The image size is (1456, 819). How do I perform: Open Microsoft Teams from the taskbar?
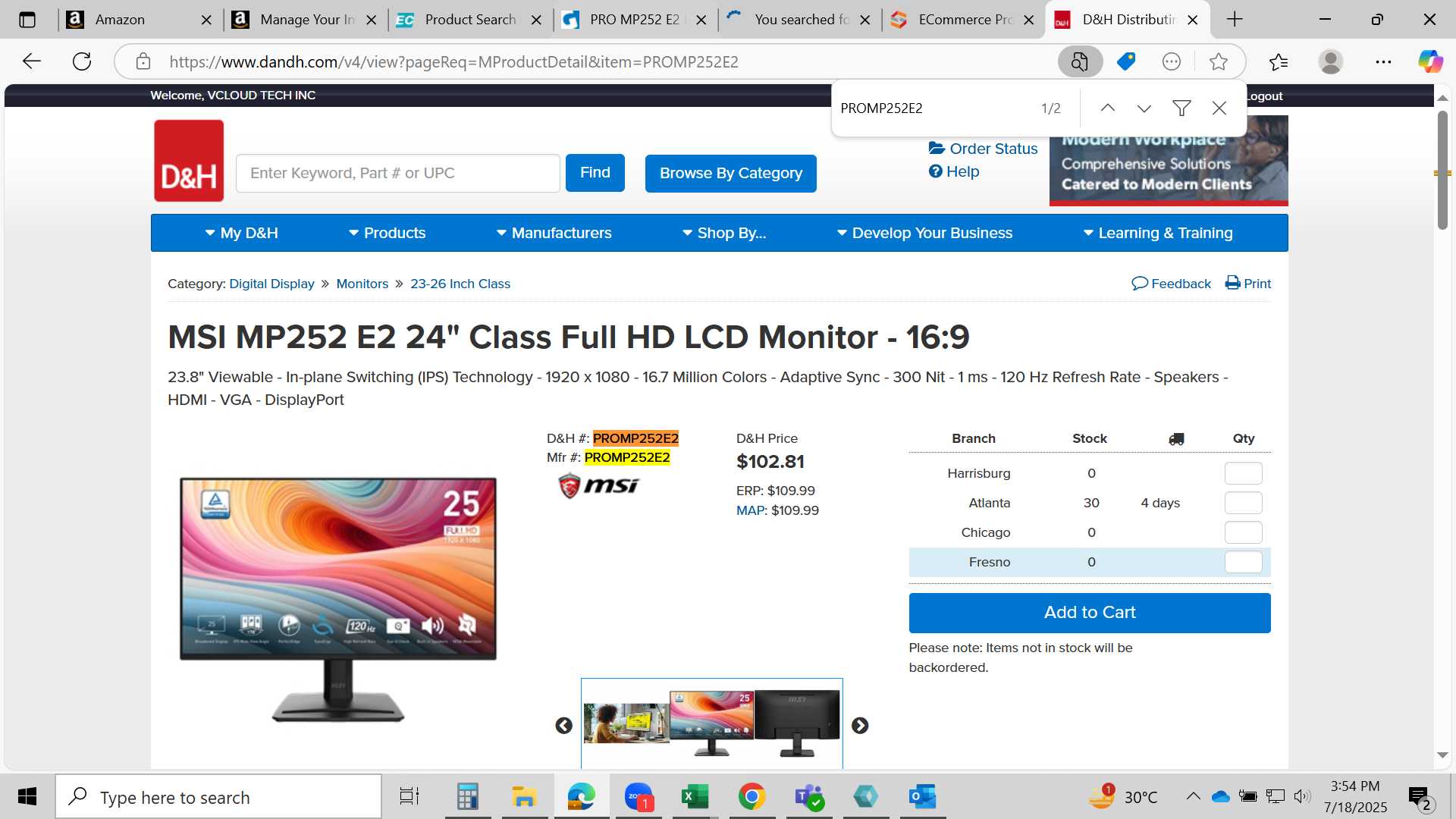pyautogui.click(x=808, y=796)
